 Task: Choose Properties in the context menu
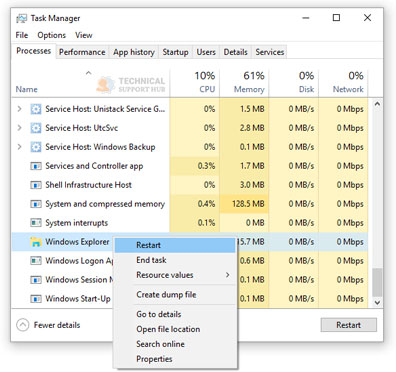pos(175,359)
